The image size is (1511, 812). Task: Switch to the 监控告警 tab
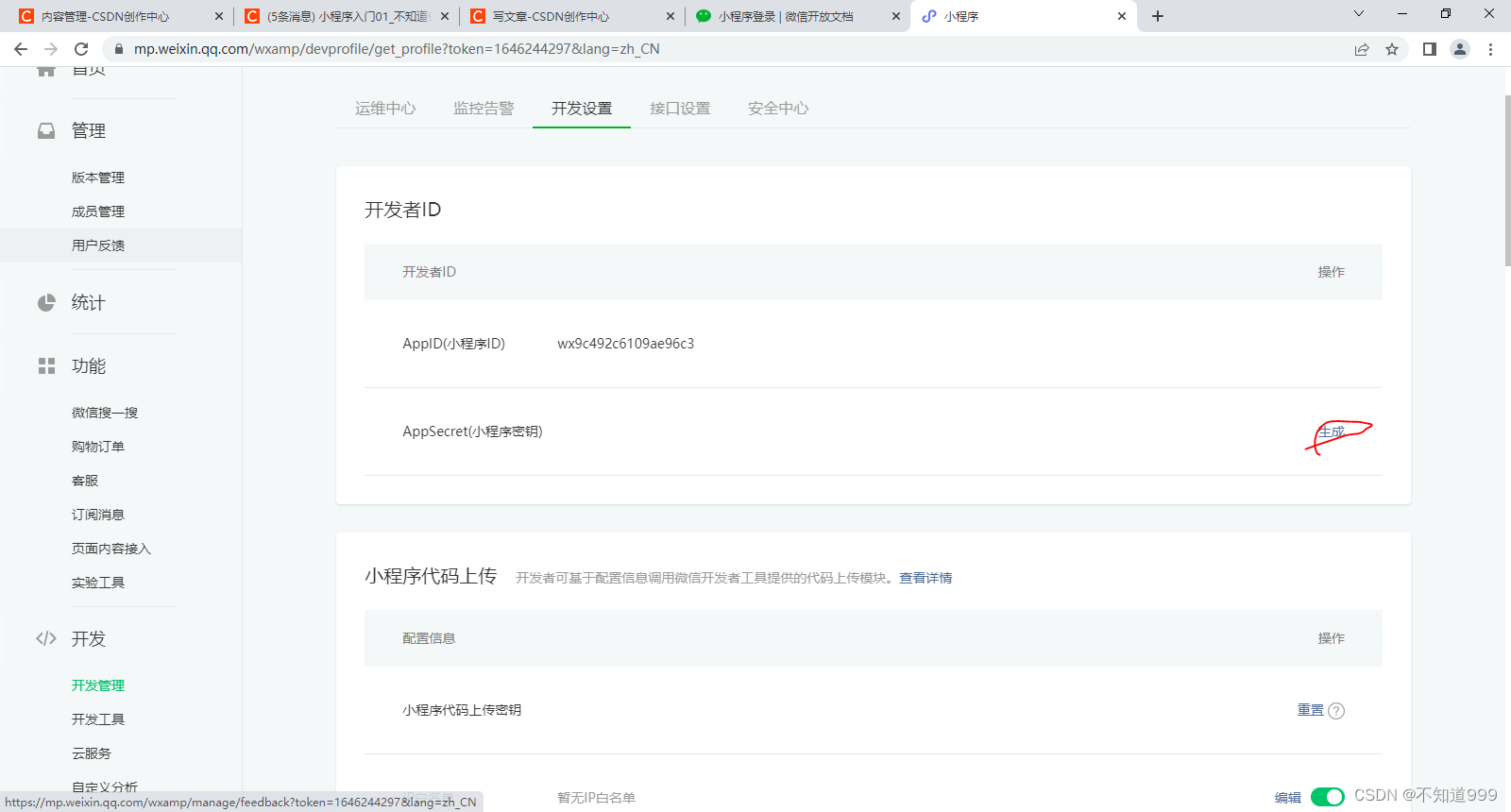[x=484, y=109]
